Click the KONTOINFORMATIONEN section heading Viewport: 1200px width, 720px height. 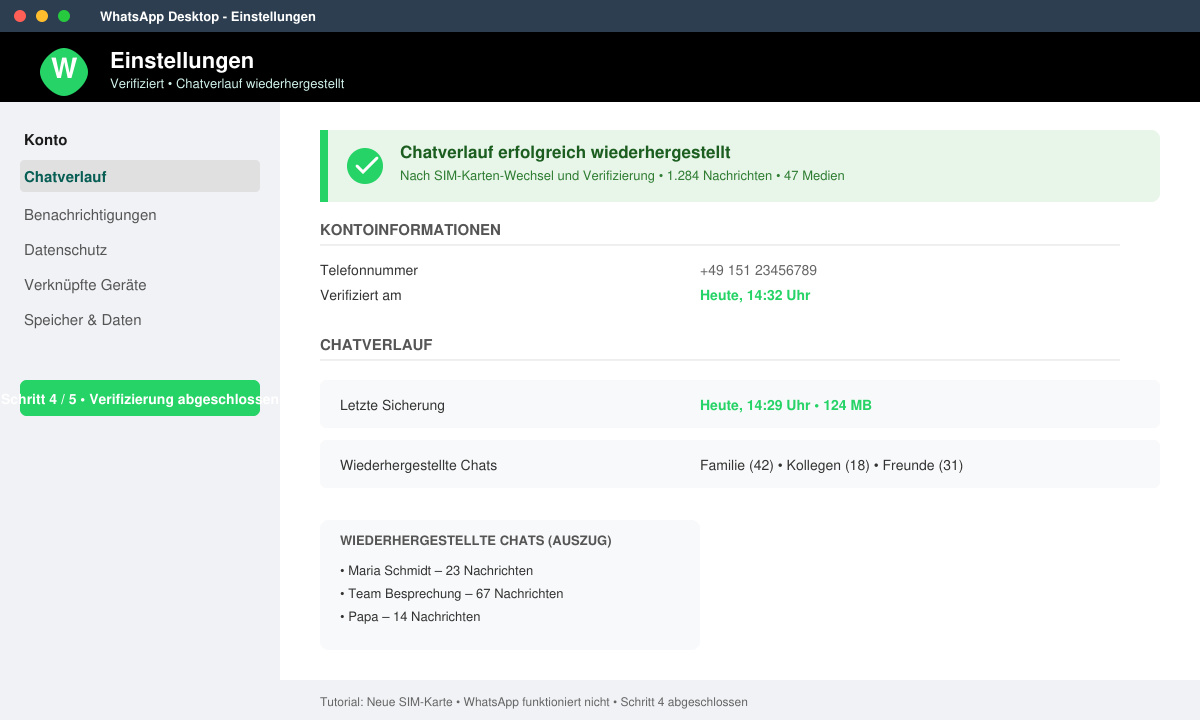pos(410,230)
